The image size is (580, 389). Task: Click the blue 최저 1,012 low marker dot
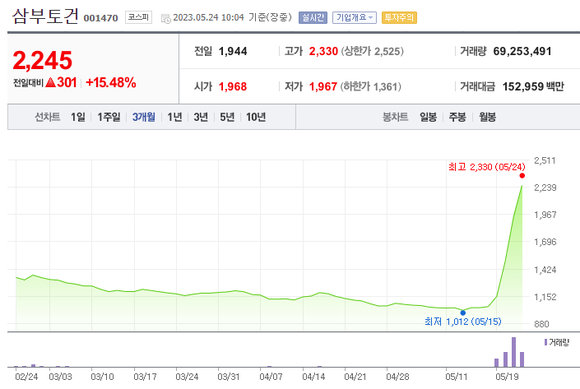[463, 313]
